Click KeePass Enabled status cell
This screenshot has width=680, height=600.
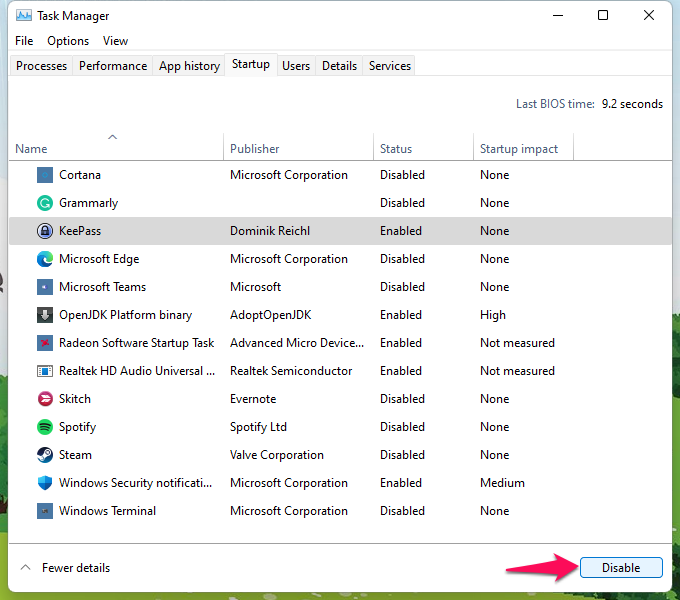[x=401, y=231]
